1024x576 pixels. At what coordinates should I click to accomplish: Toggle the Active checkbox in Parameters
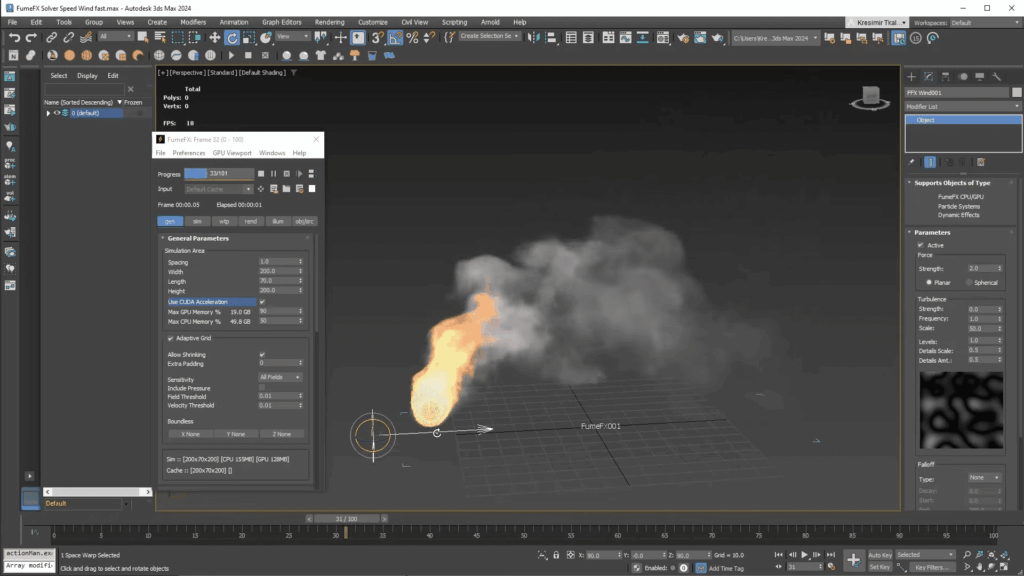[x=921, y=246]
